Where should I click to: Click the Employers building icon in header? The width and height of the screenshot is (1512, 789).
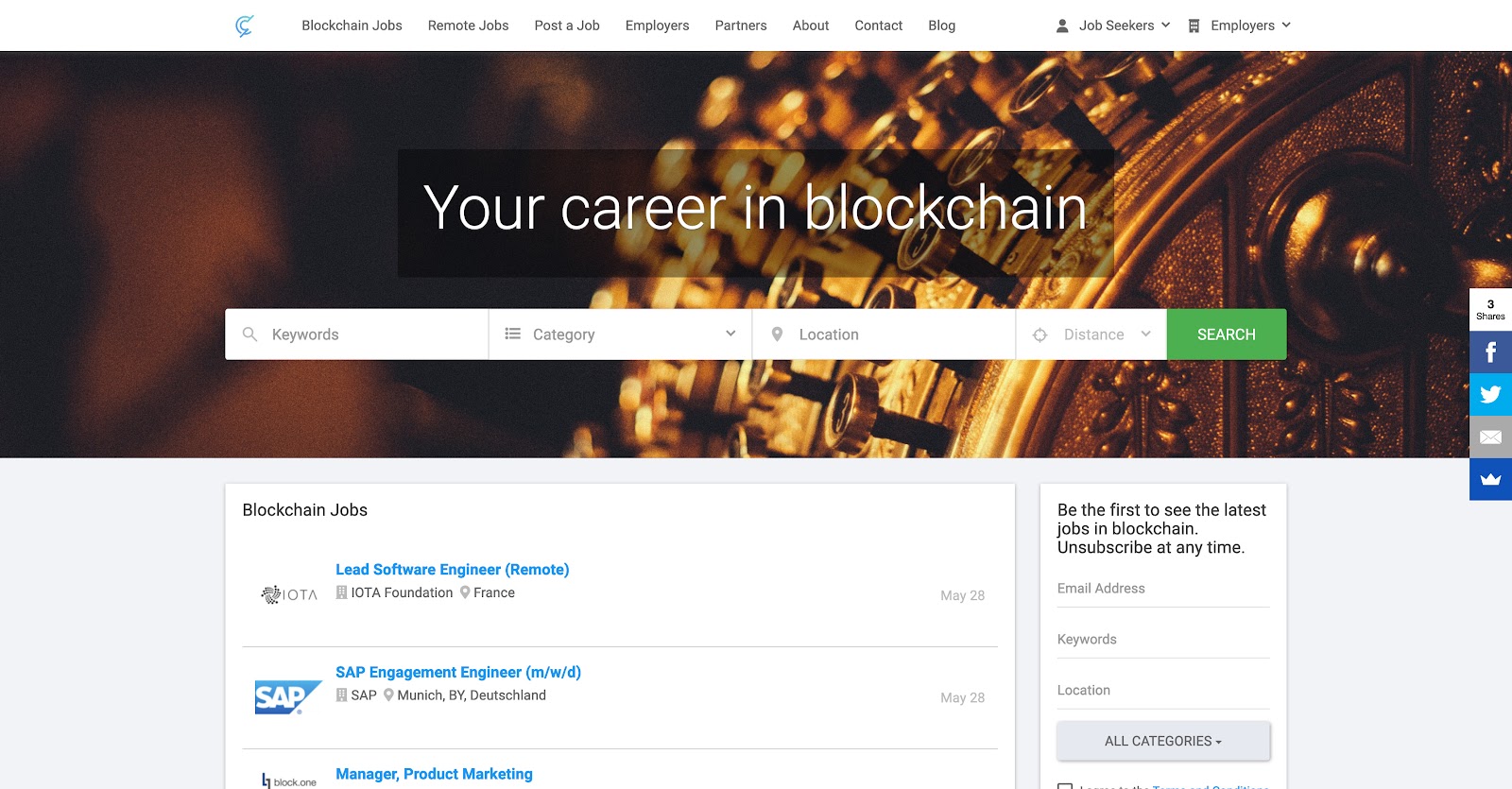pyautogui.click(x=1194, y=26)
